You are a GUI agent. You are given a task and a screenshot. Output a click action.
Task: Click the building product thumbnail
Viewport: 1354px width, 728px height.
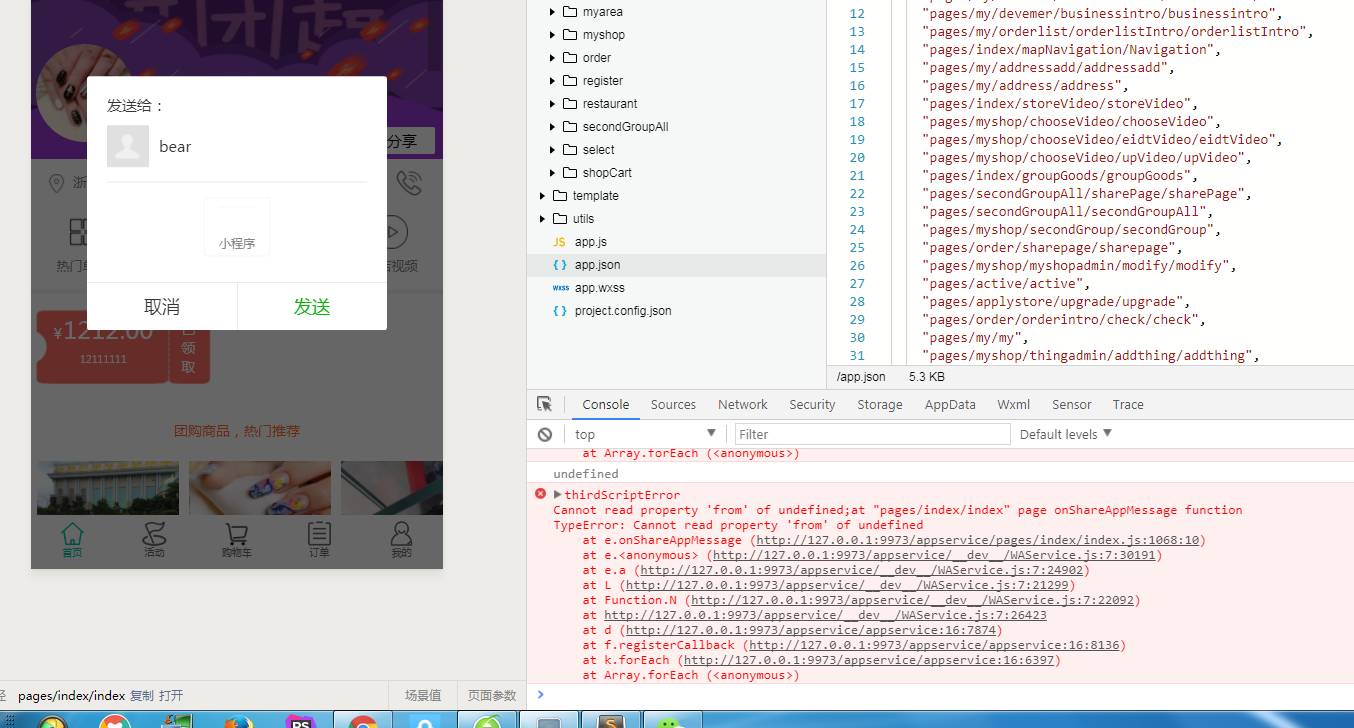[108, 488]
